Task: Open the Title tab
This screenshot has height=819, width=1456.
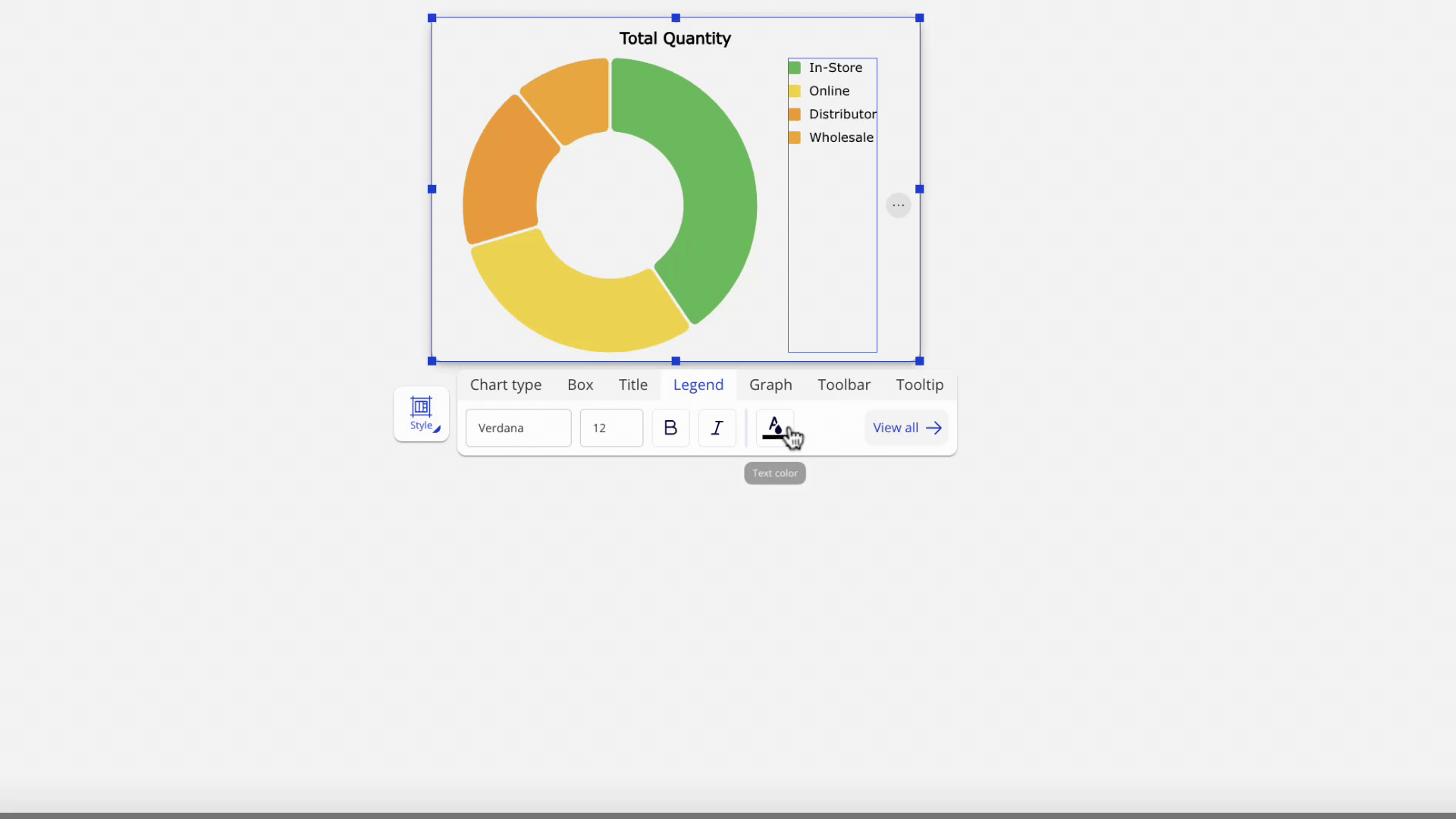Action: pos(633,384)
